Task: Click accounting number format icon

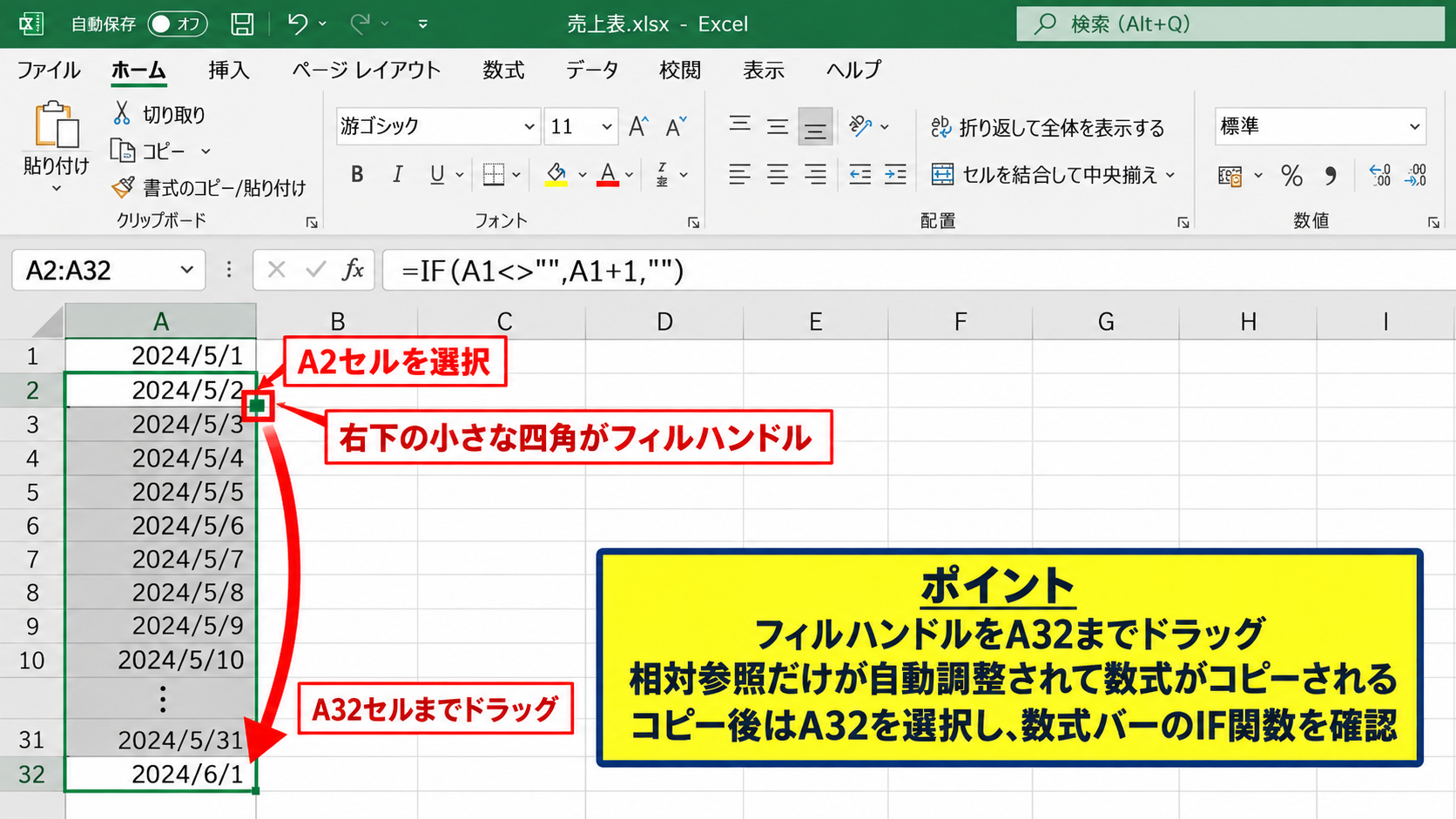Action: (1230, 176)
